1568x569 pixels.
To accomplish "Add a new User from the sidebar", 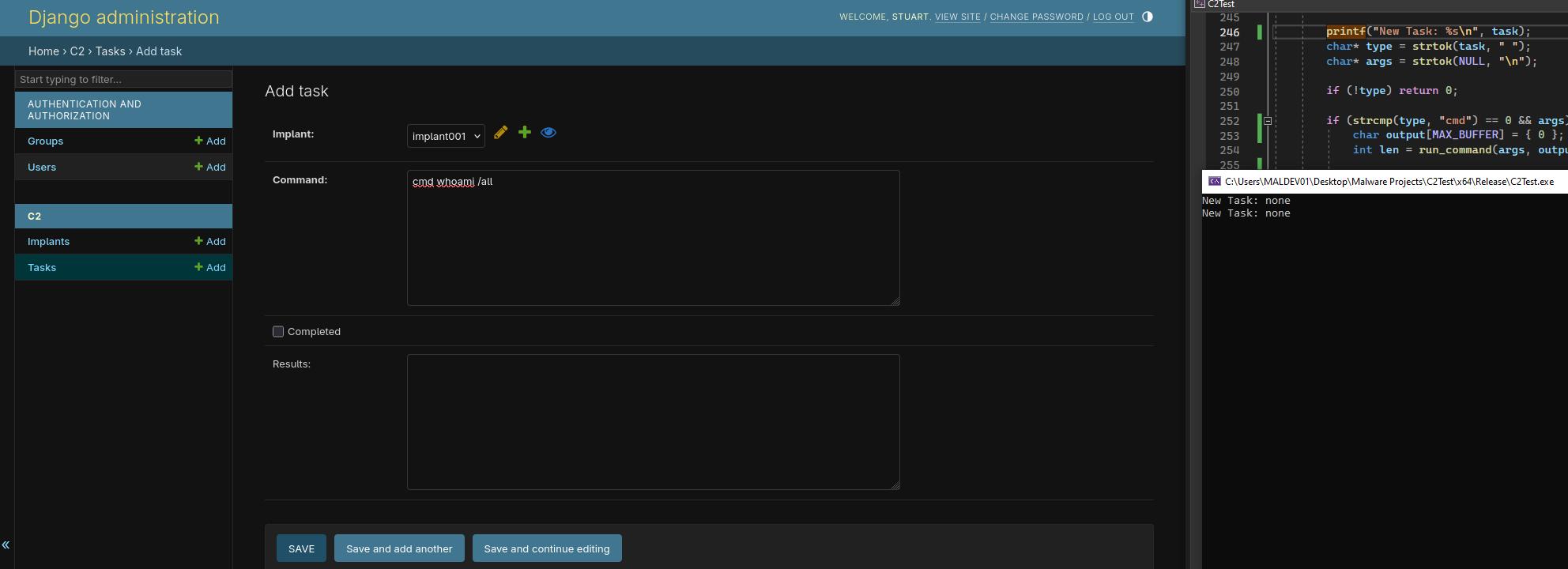I will coord(210,167).
